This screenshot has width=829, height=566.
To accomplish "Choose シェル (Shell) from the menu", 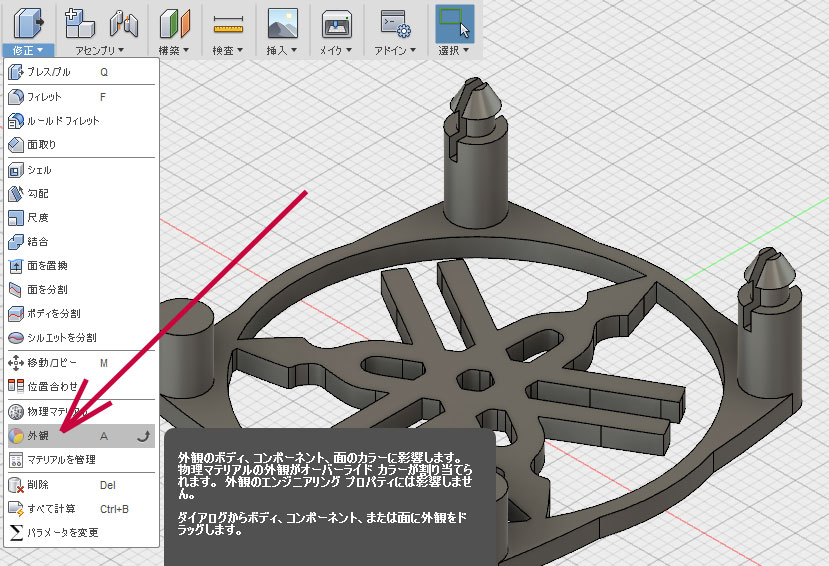I will click(39, 170).
